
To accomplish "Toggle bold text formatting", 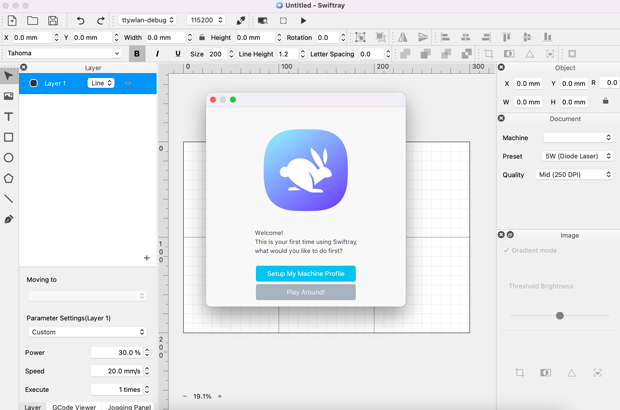I will [137, 54].
